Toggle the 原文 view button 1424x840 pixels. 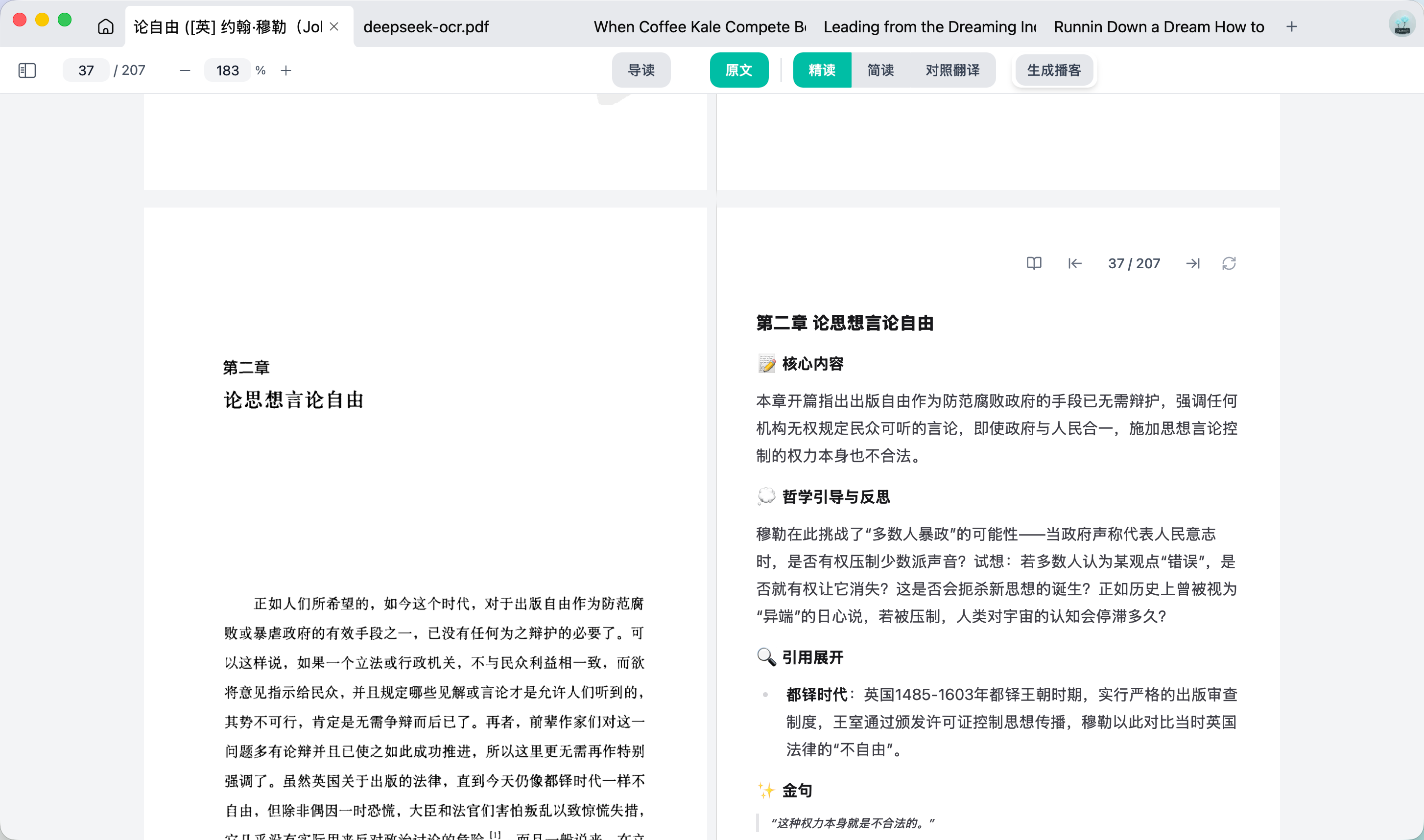pos(739,70)
